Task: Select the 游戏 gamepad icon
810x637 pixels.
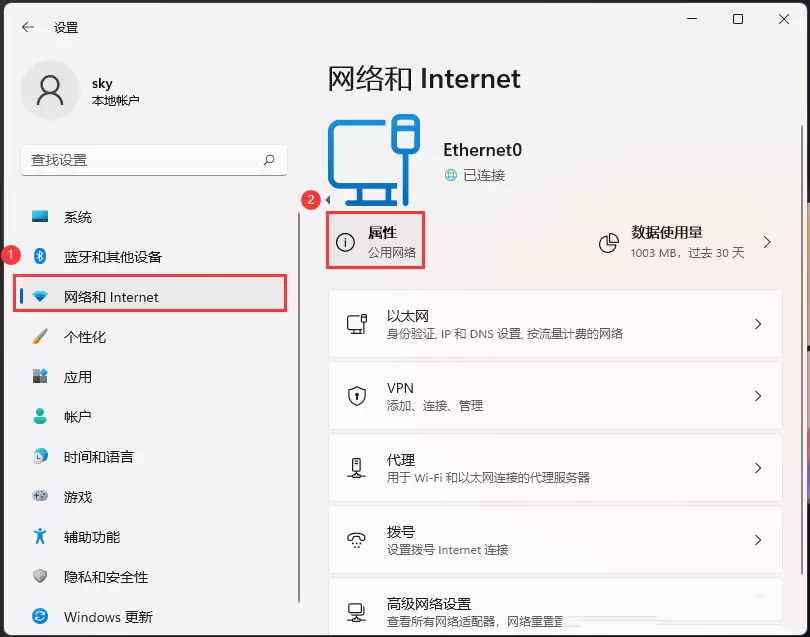Action: click(x=41, y=497)
